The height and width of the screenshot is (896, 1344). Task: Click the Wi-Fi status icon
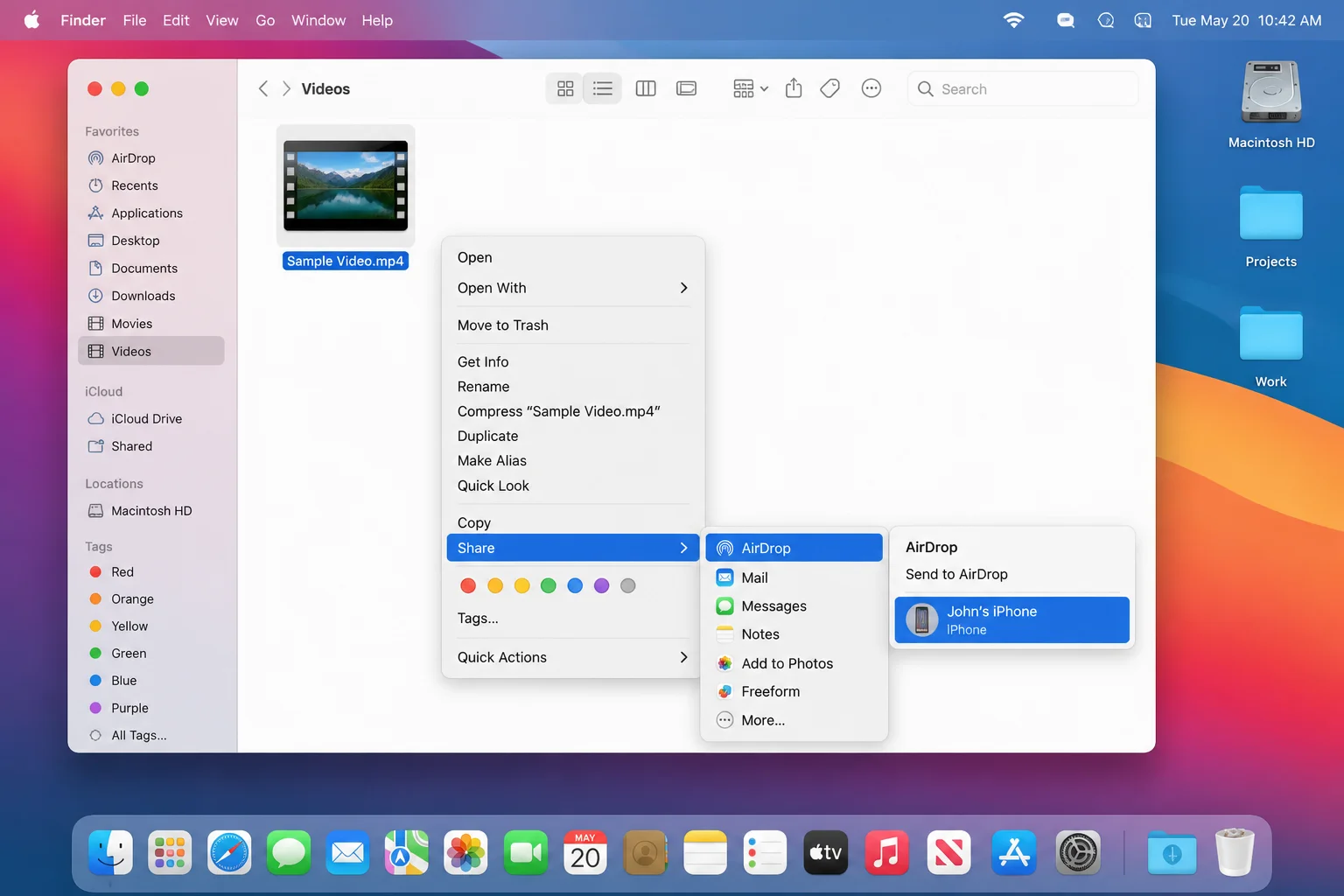[x=1013, y=20]
